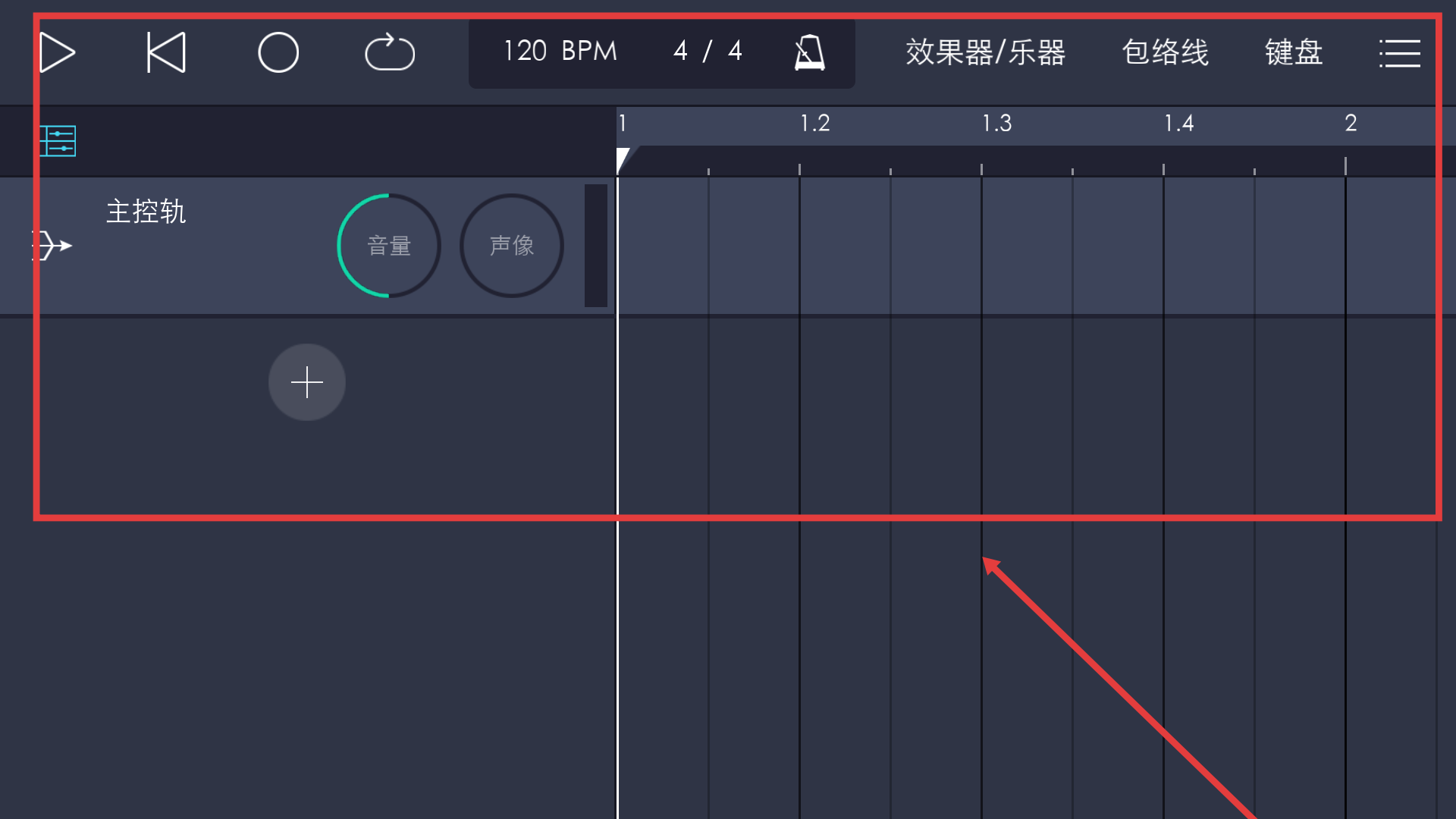Viewport: 1456px width, 819px height.
Task: Switch the metronome click off
Action: pos(808,52)
